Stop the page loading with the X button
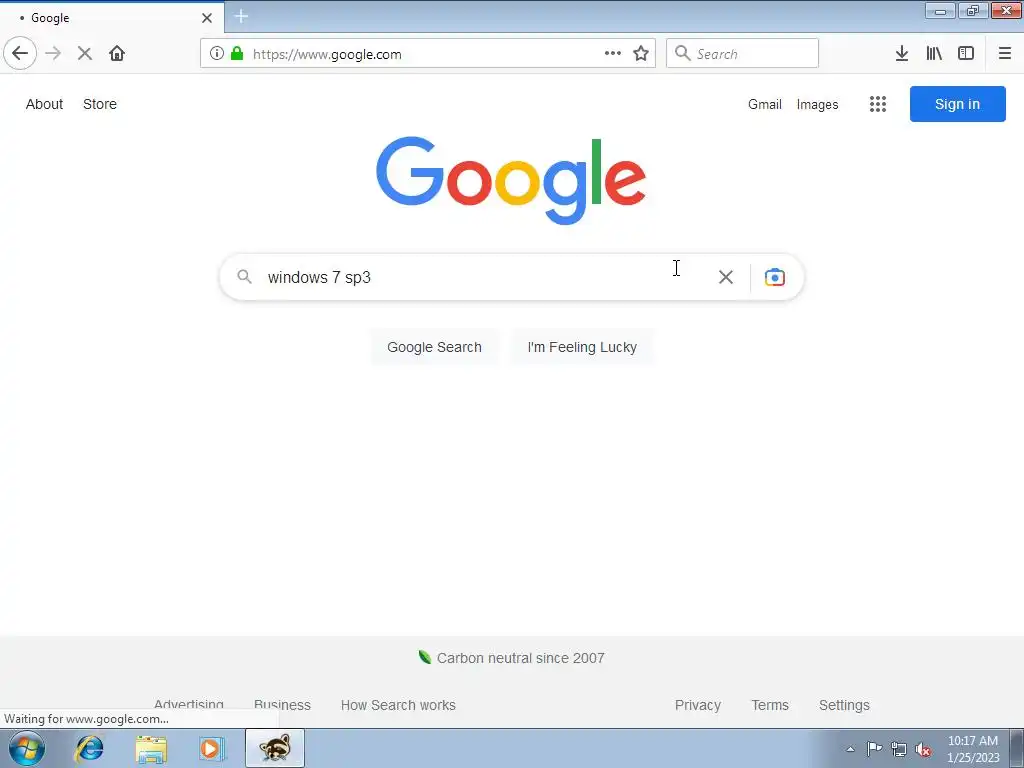This screenshot has width=1024, height=768. pos(84,53)
